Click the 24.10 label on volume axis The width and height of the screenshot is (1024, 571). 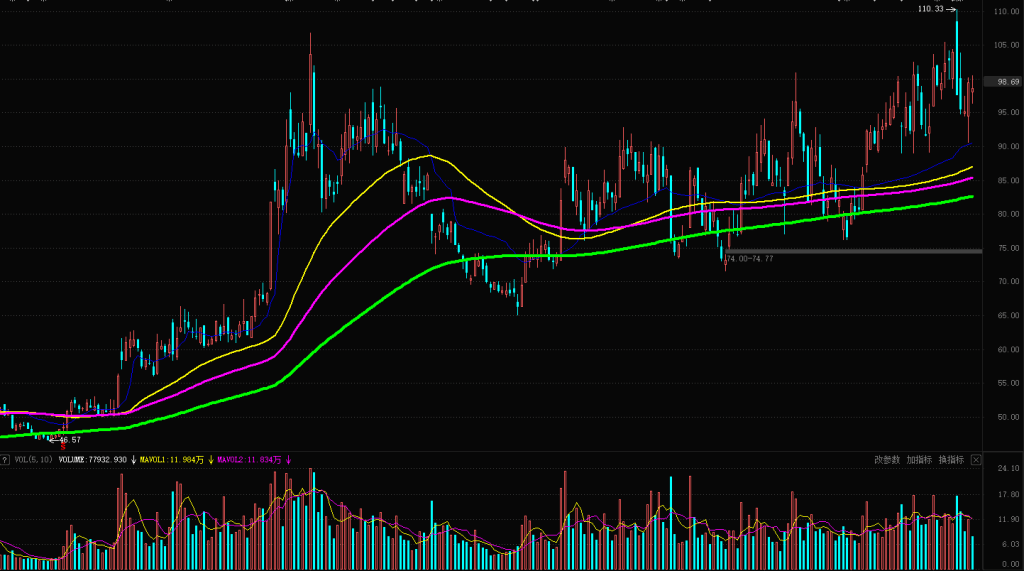[1009, 468]
